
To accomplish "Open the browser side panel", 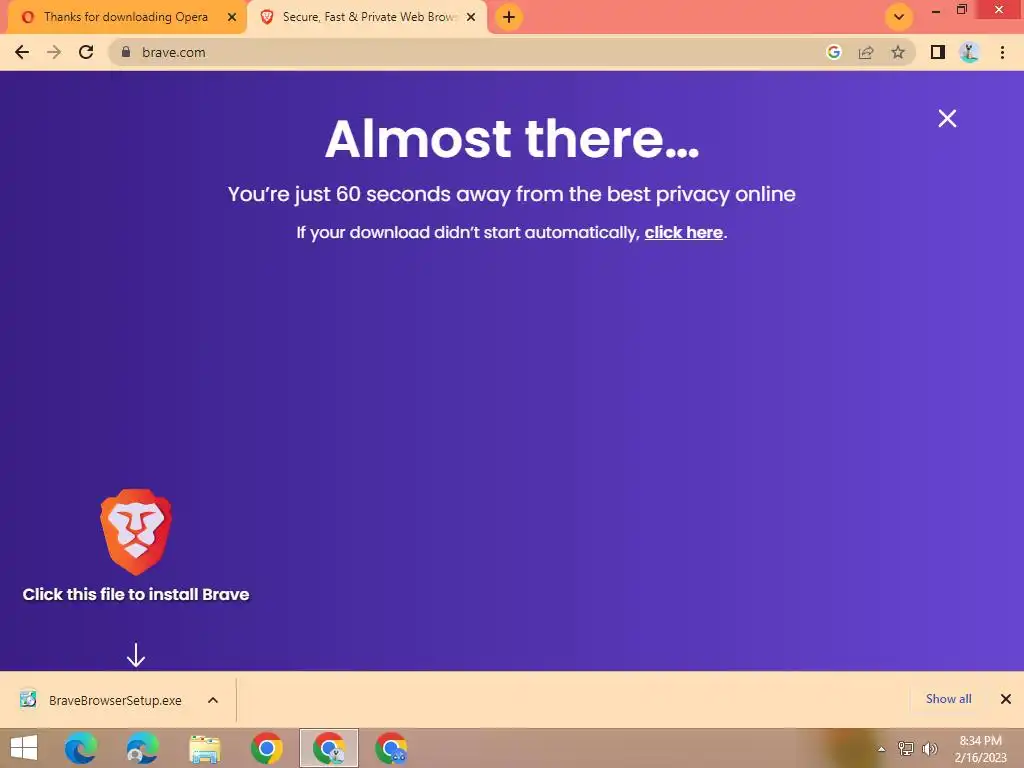I will (938, 52).
